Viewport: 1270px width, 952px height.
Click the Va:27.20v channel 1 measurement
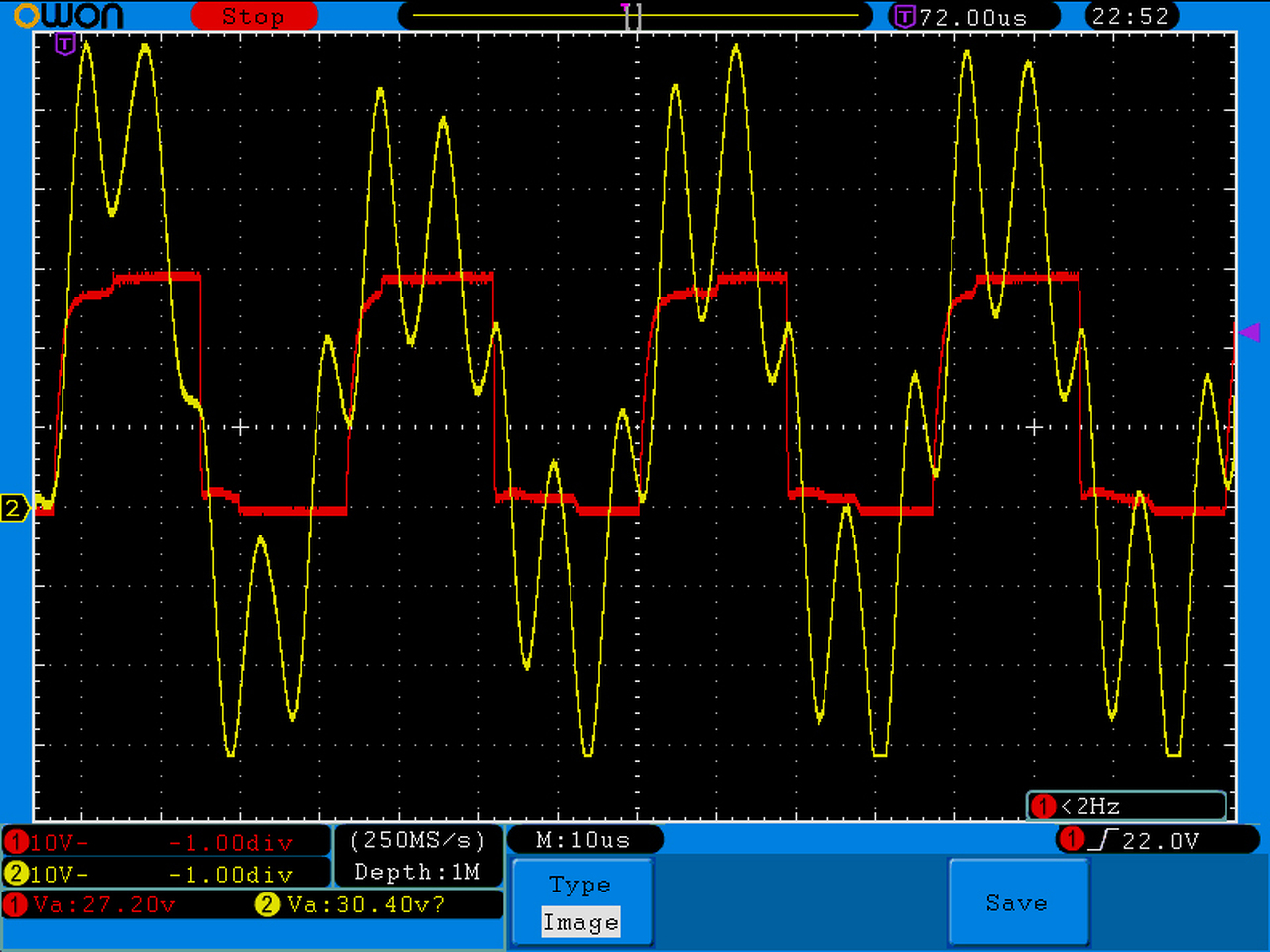[104, 904]
